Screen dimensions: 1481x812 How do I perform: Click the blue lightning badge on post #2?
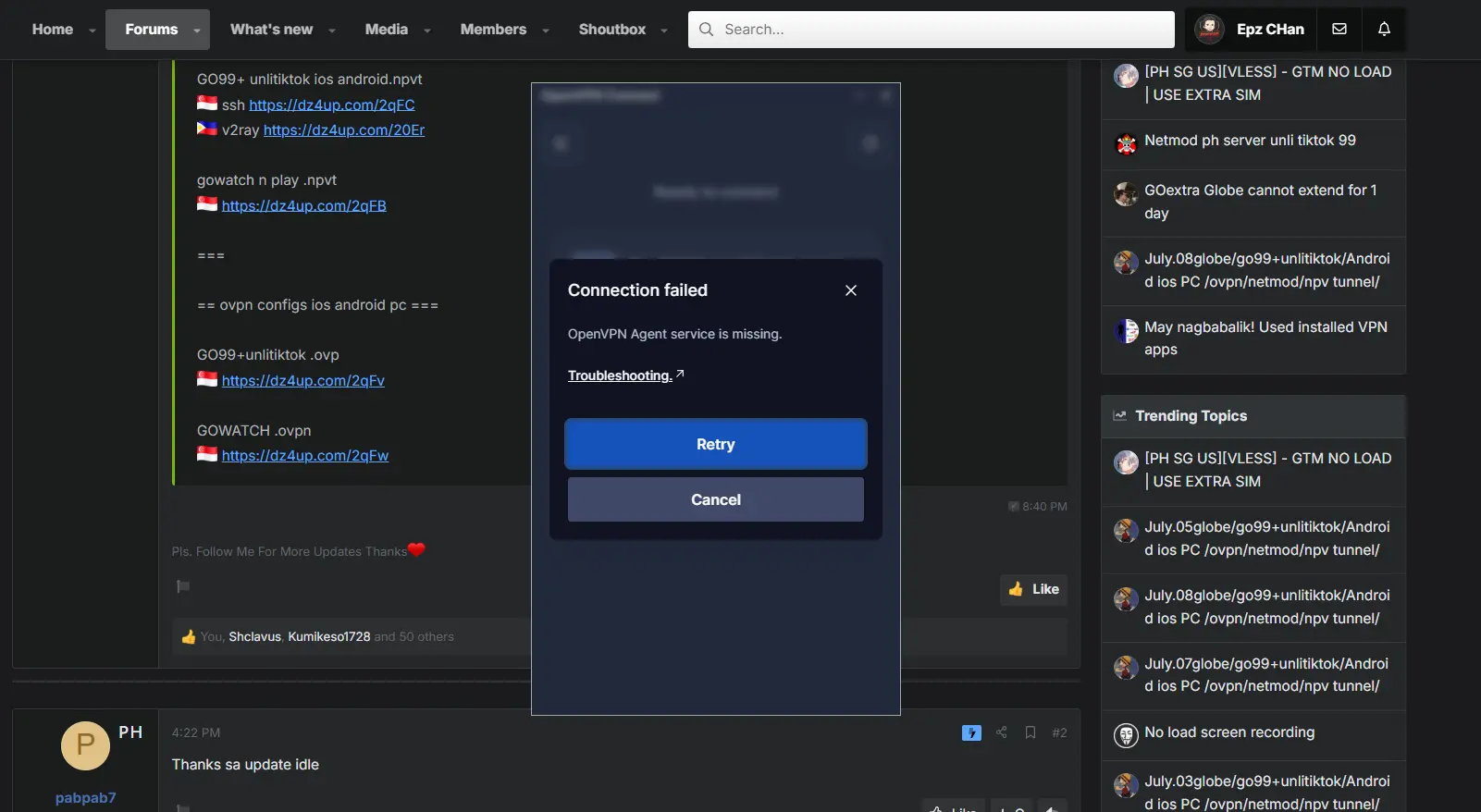point(971,733)
